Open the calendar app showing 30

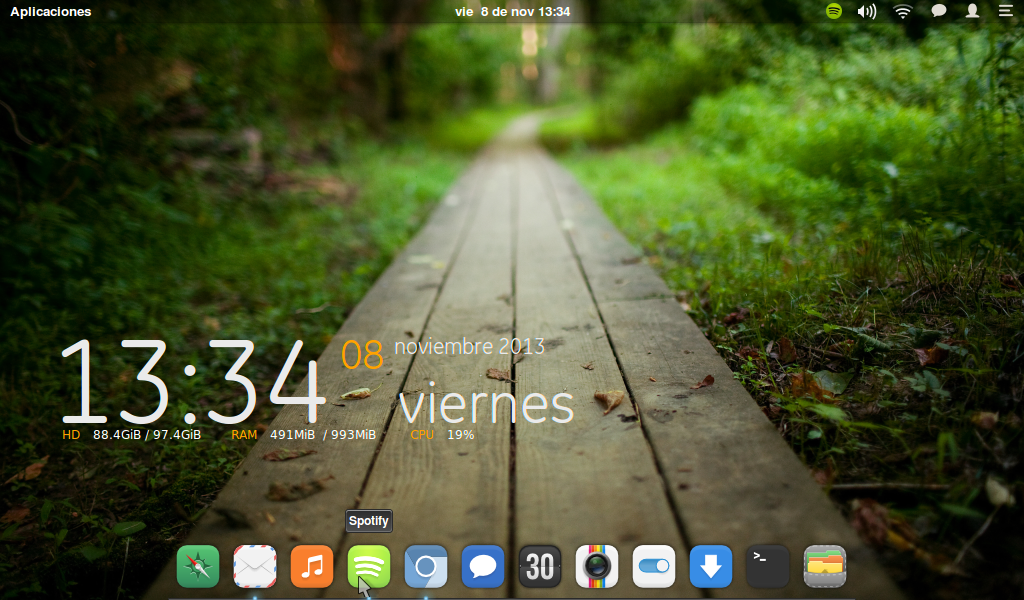(540, 566)
